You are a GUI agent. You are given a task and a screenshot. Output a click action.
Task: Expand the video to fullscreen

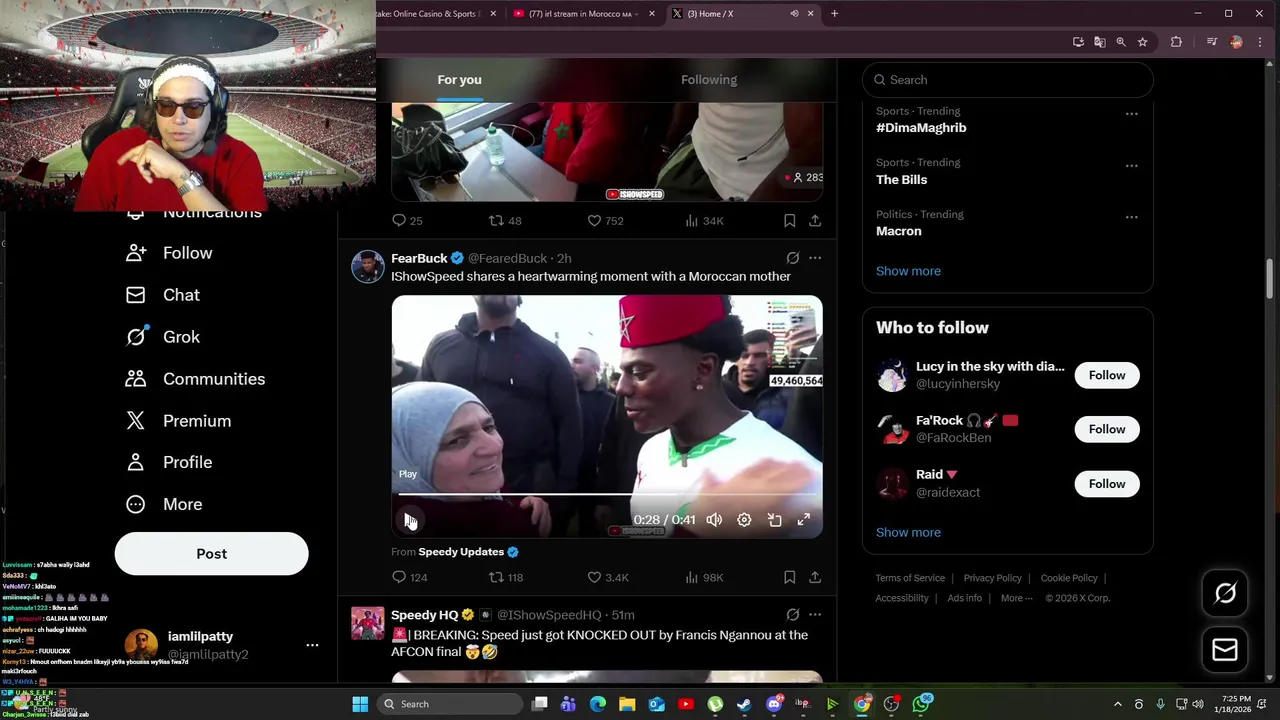(x=804, y=520)
